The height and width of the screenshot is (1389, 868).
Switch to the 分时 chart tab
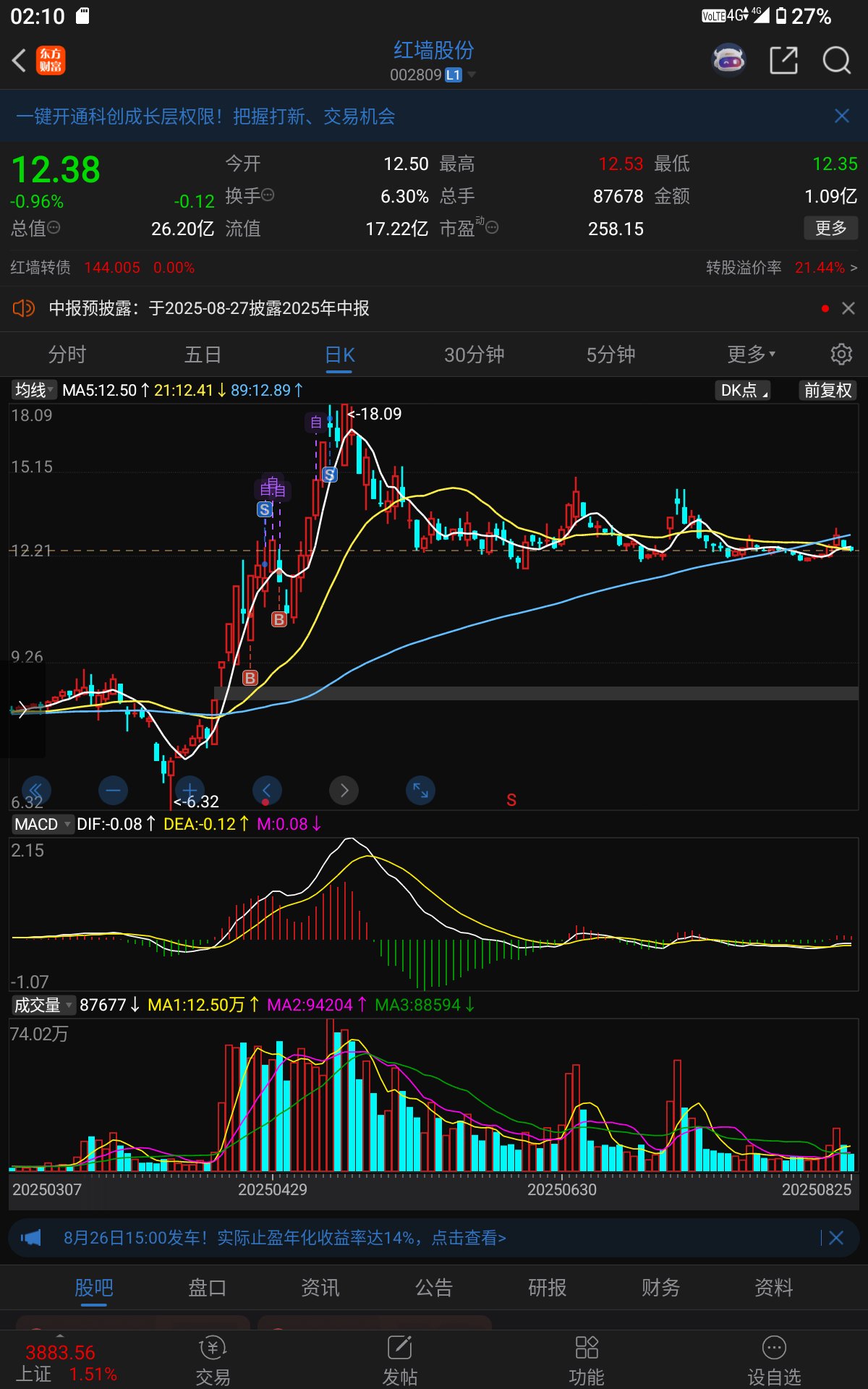coord(67,354)
